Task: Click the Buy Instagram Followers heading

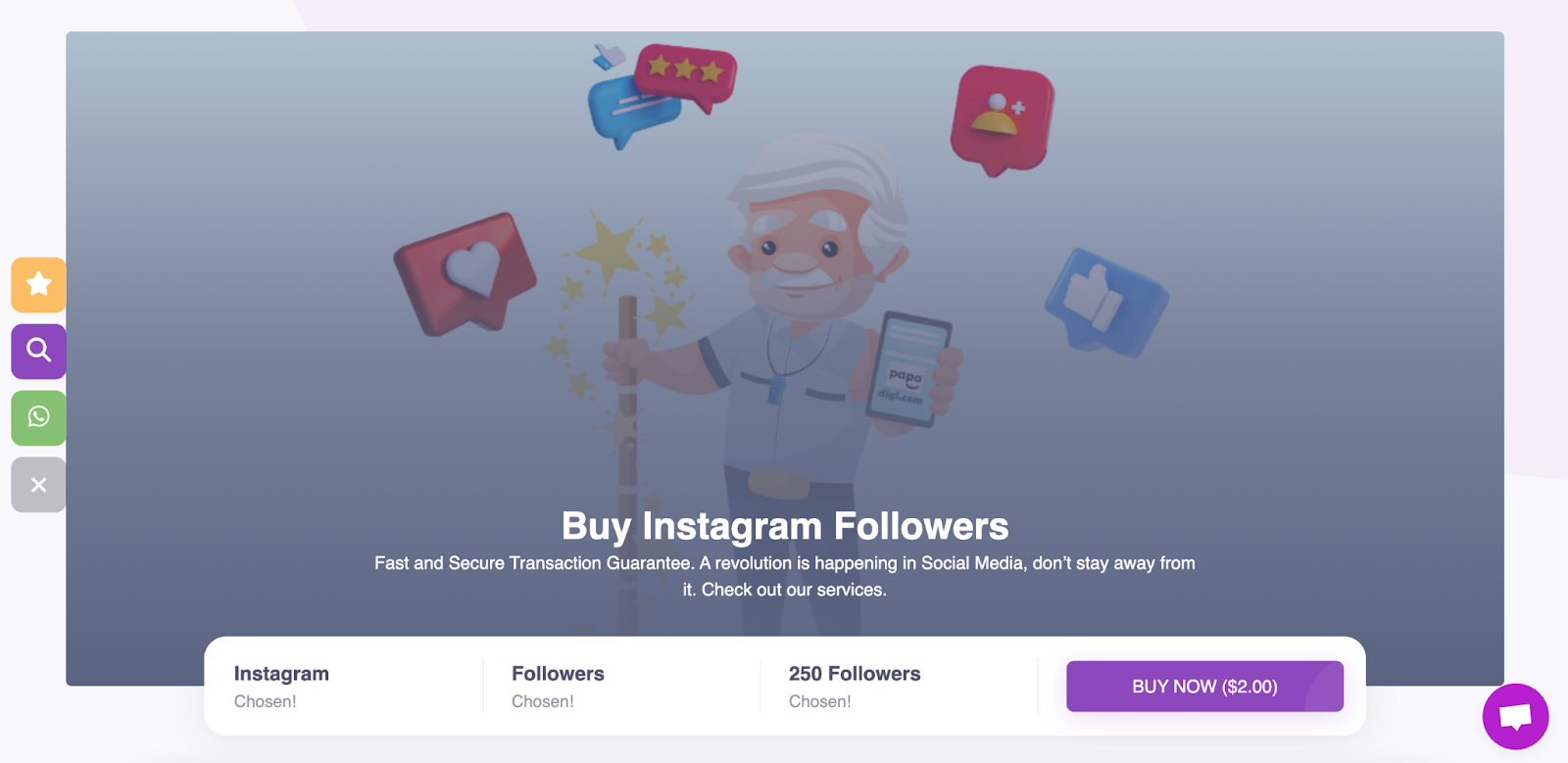Action: coord(784,526)
